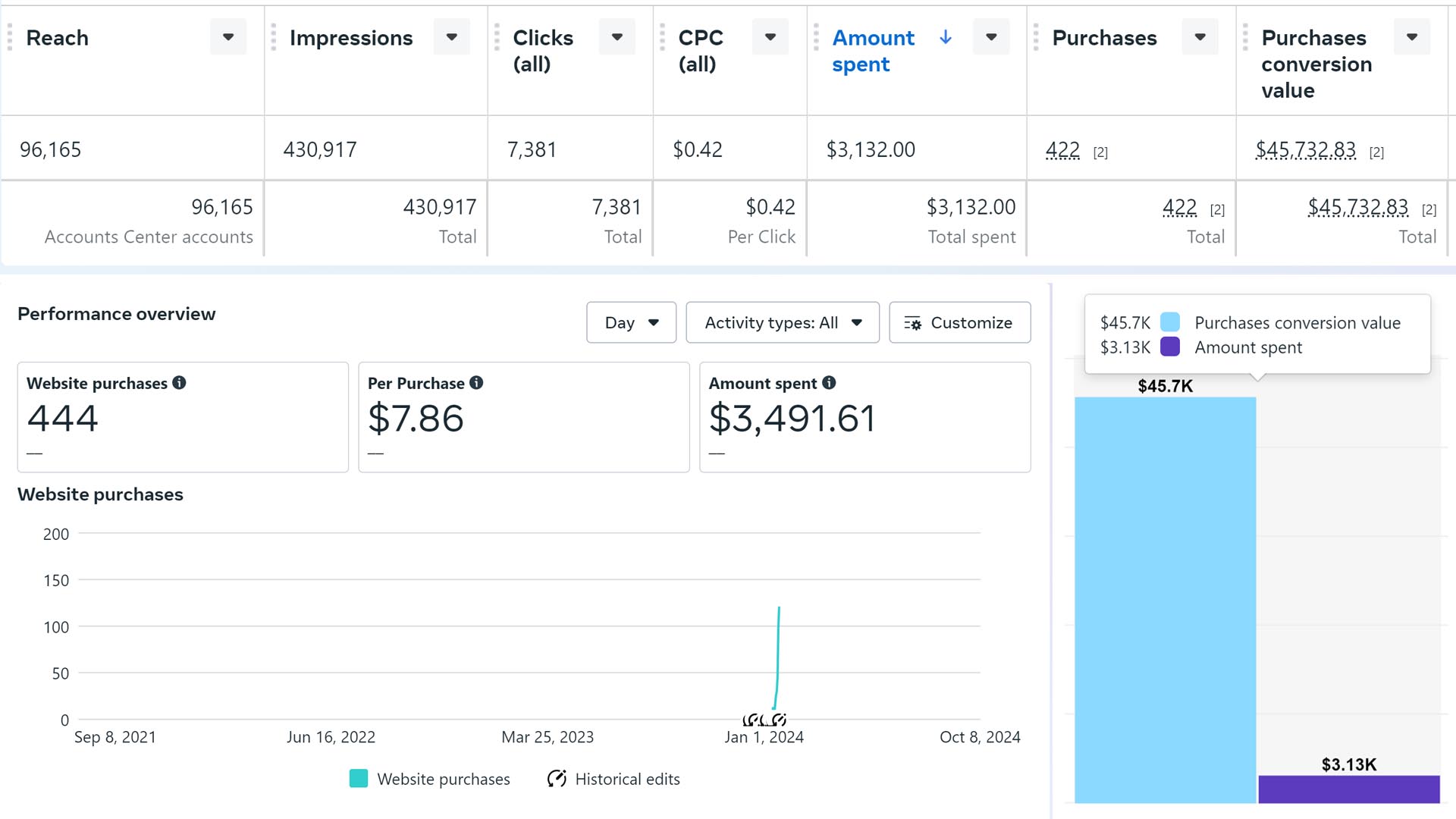Click the Purchases conversion value header text
The image size is (1456, 819).
[x=1316, y=64]
